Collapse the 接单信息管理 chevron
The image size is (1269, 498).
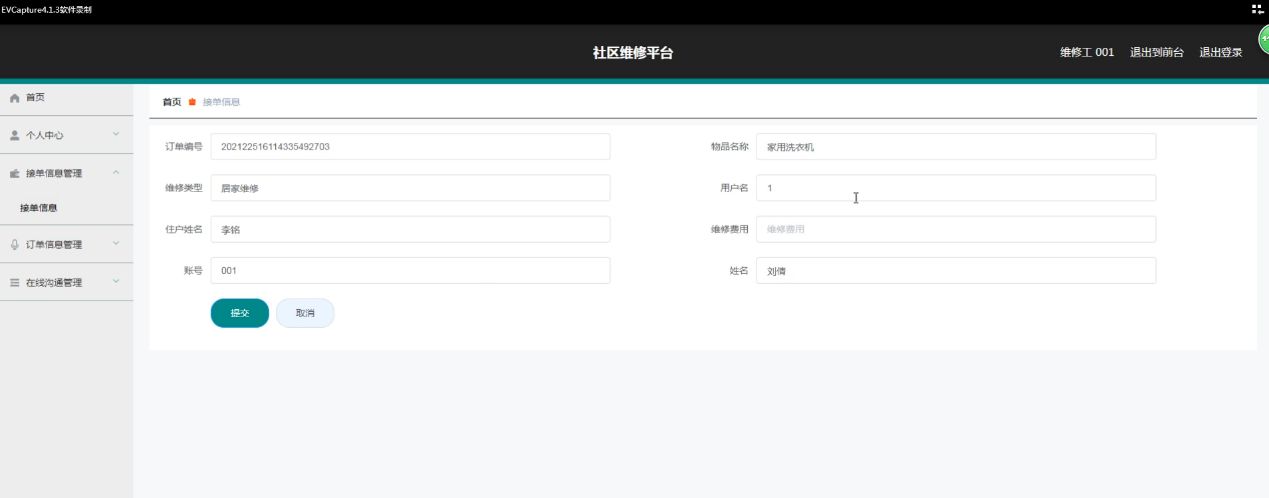coord(116,173)
